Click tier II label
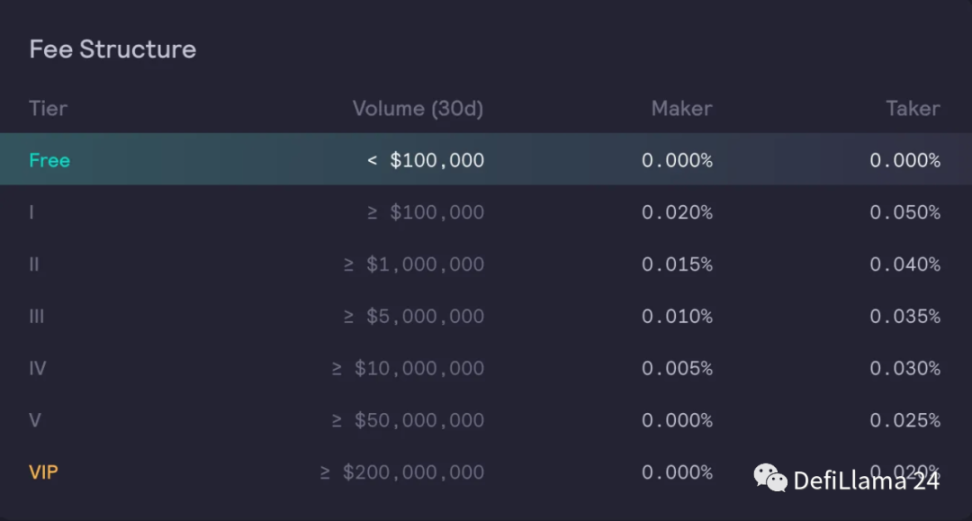Image resolution: width=972 pixels, height=521 pixels. (x=35, y=264)
